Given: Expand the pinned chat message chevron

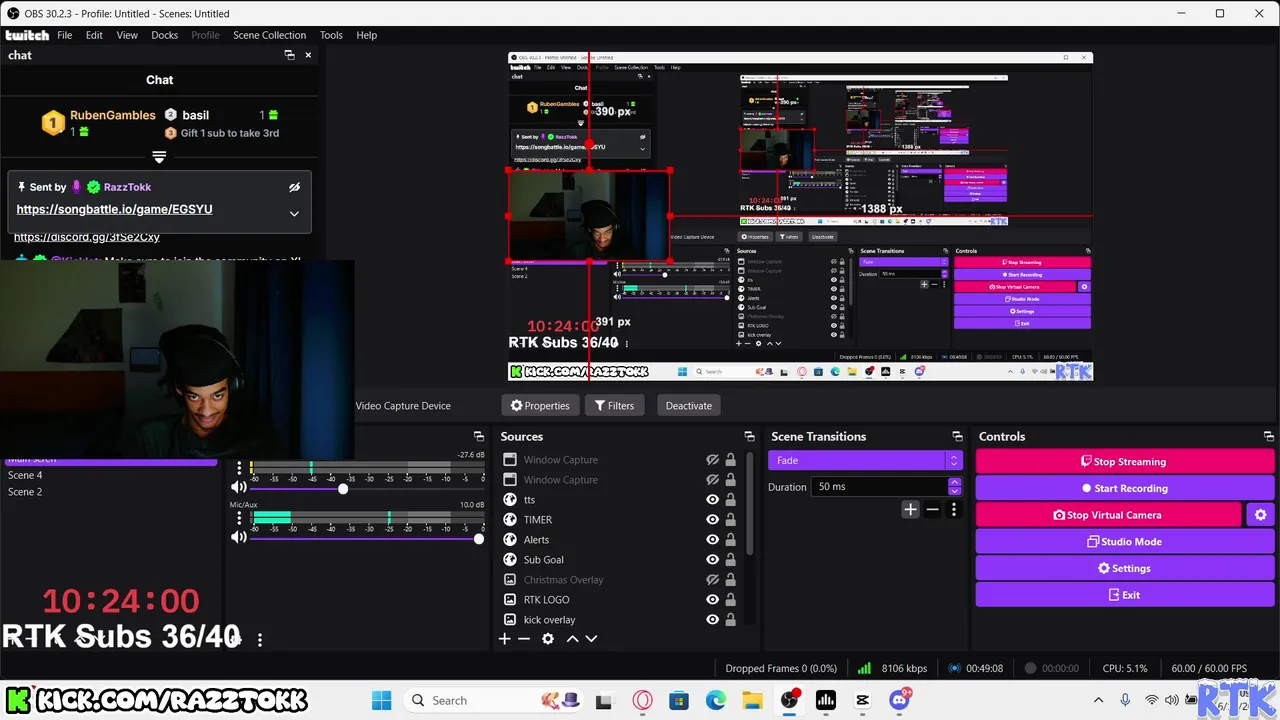Looking at the screenshot, I should click(294, 213).
